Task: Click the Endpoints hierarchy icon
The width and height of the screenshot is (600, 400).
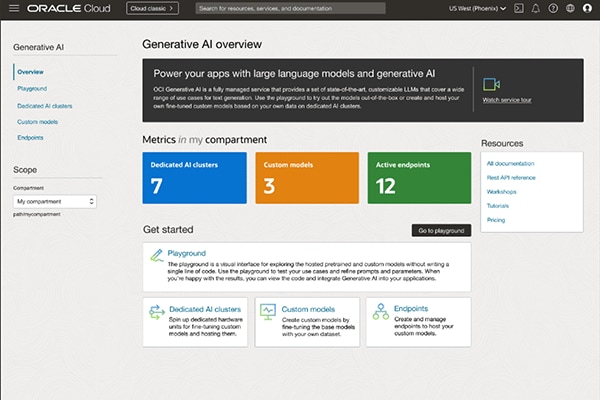Action: coord(381,312)
